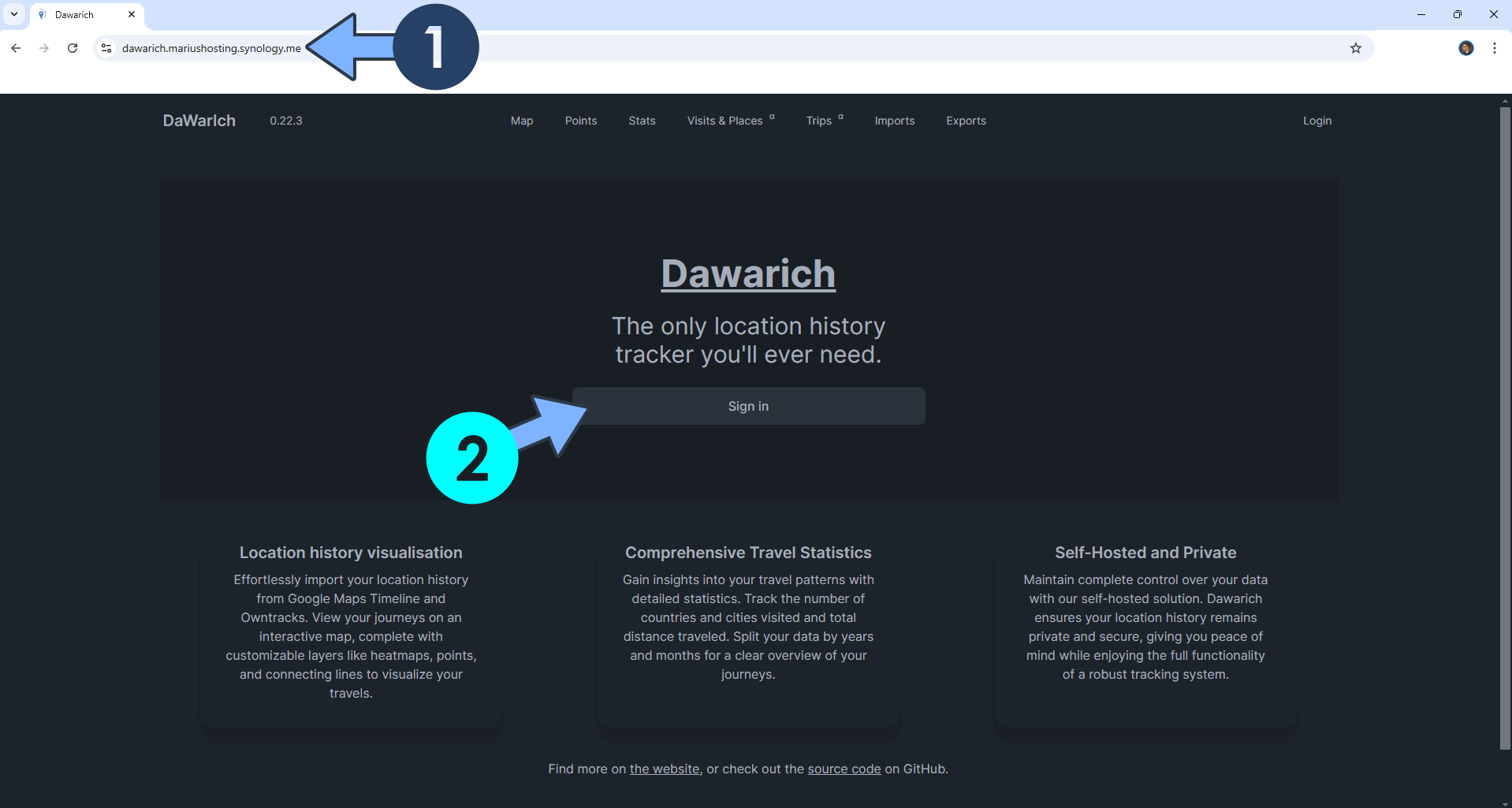This screenshot has width=1512, height=808.
Task: Restore down the Chrome window
Action: [x=1458, y=14]
